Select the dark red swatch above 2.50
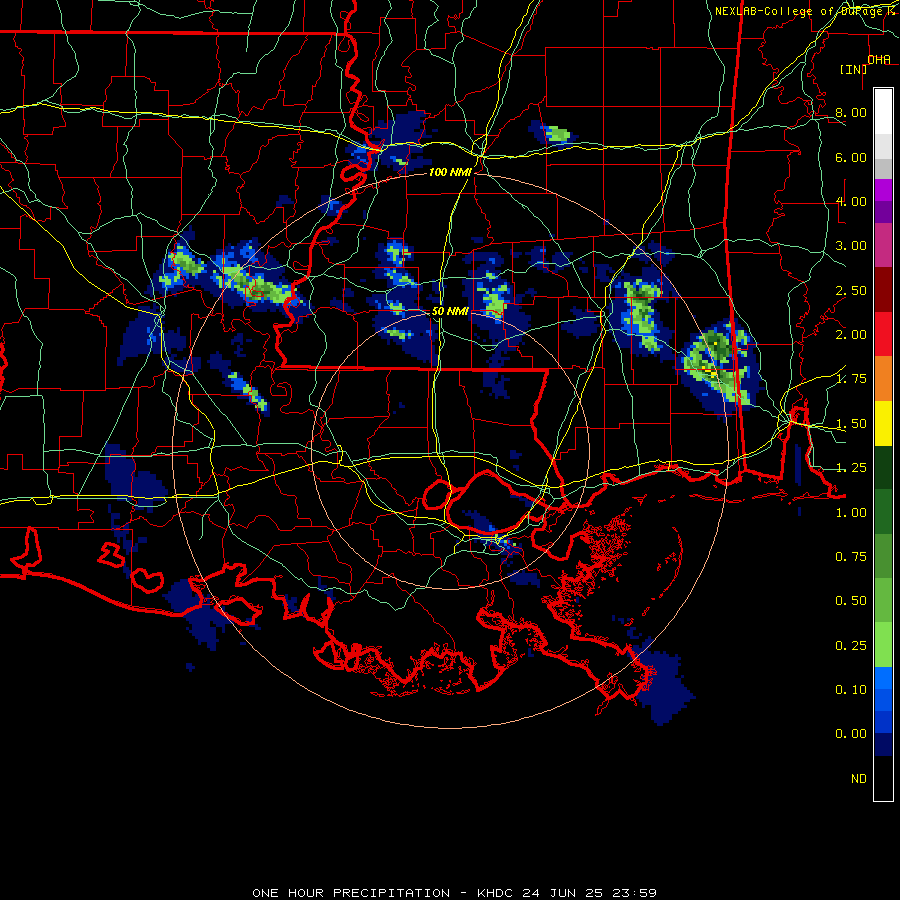Image resolution: width=900 pixels, height=900 pixels. pos(883,290)
